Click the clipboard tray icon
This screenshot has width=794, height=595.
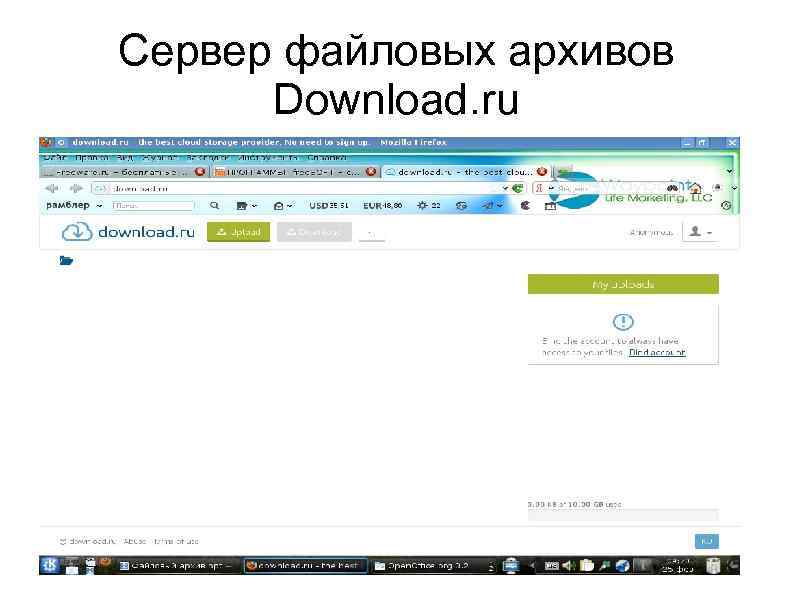click(586, 565)
